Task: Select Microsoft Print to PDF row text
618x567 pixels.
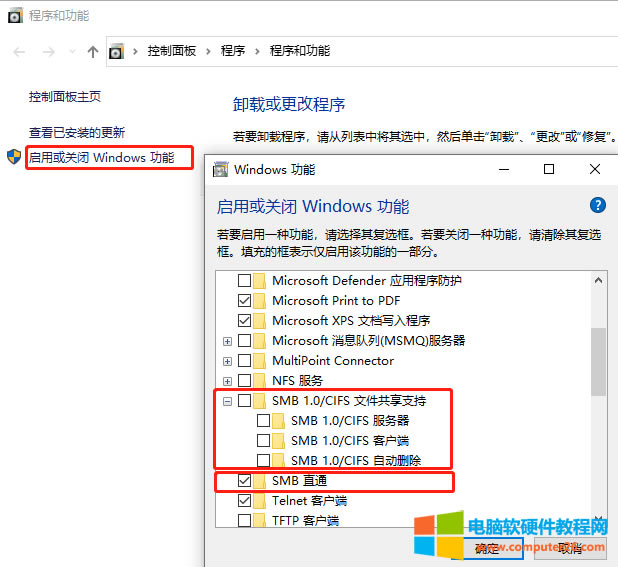Action: (336, 301)
